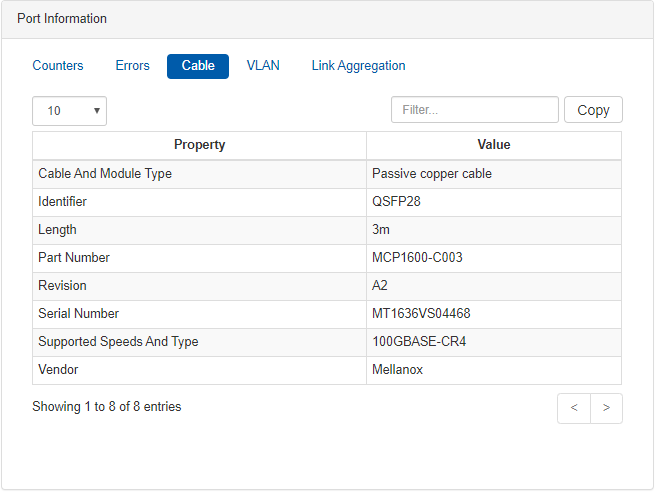This screenshot has width=657, height=492.
Task: Click the Identifier value QSFP28
Action: [x=396, y=202]
